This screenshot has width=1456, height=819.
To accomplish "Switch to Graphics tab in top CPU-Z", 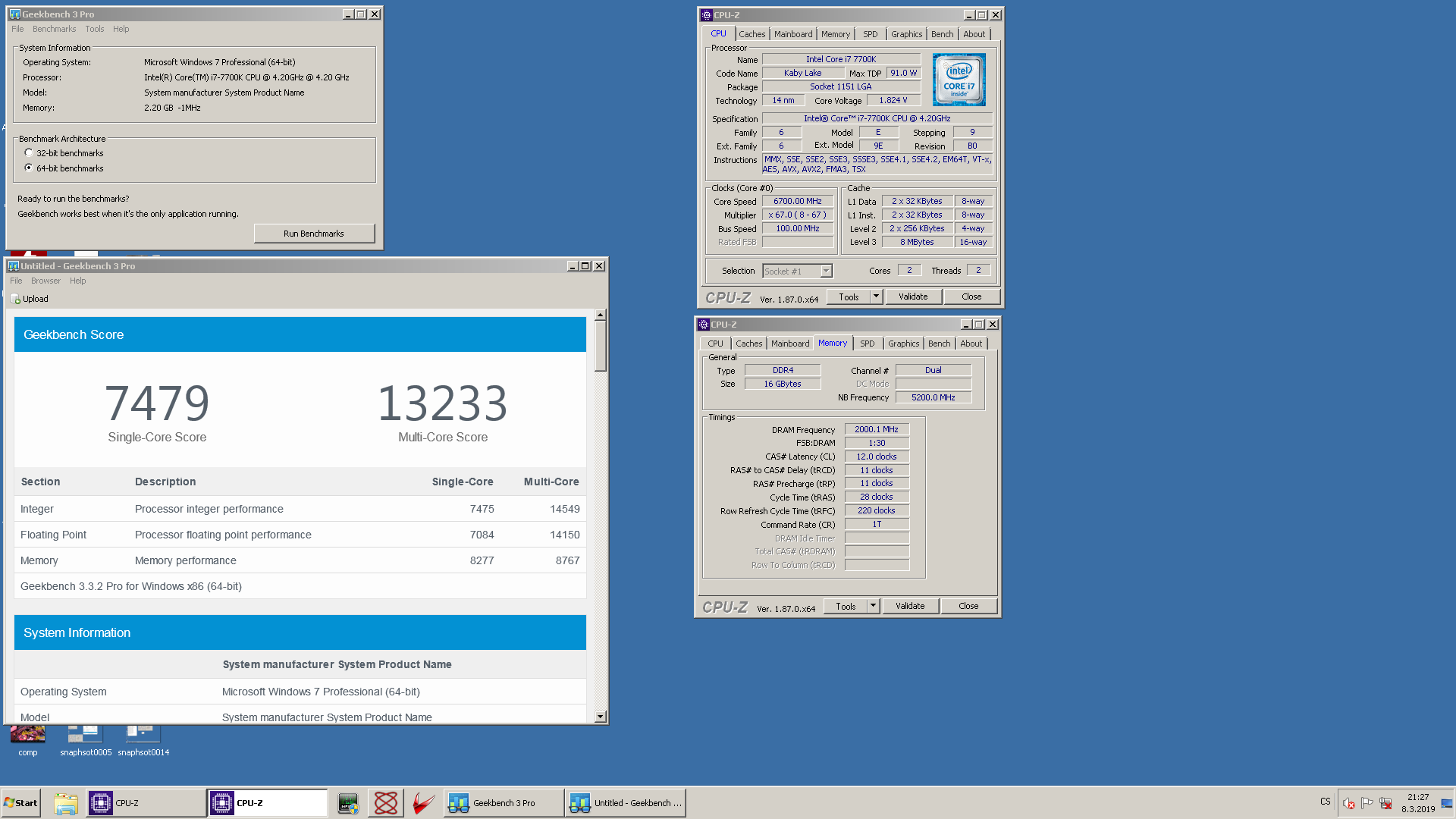I will (x=907, y=34).
